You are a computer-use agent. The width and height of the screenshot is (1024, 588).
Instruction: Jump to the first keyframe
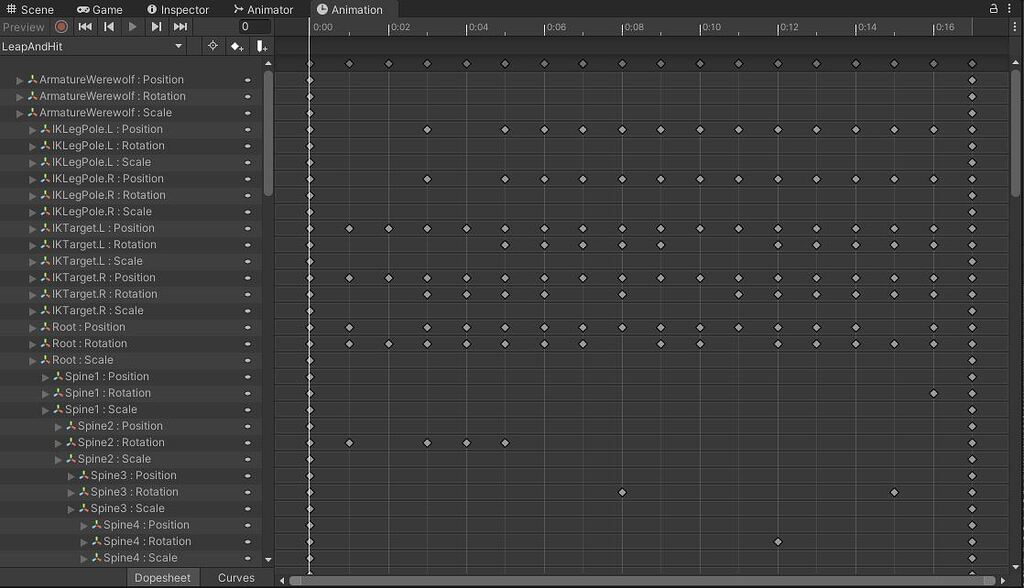click(85, 27)
